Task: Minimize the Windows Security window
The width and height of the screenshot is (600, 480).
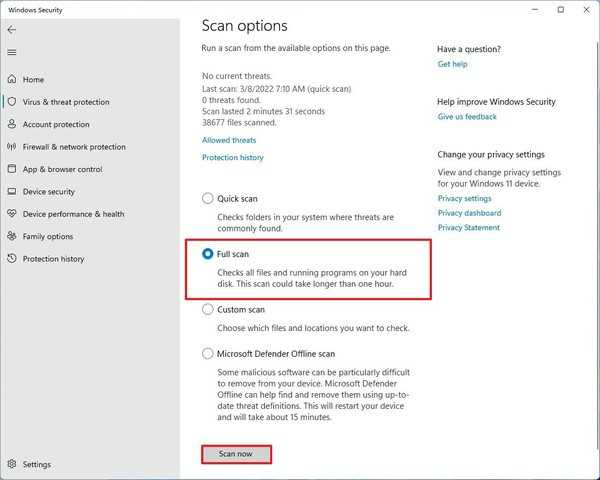Action: click(535, 10)
